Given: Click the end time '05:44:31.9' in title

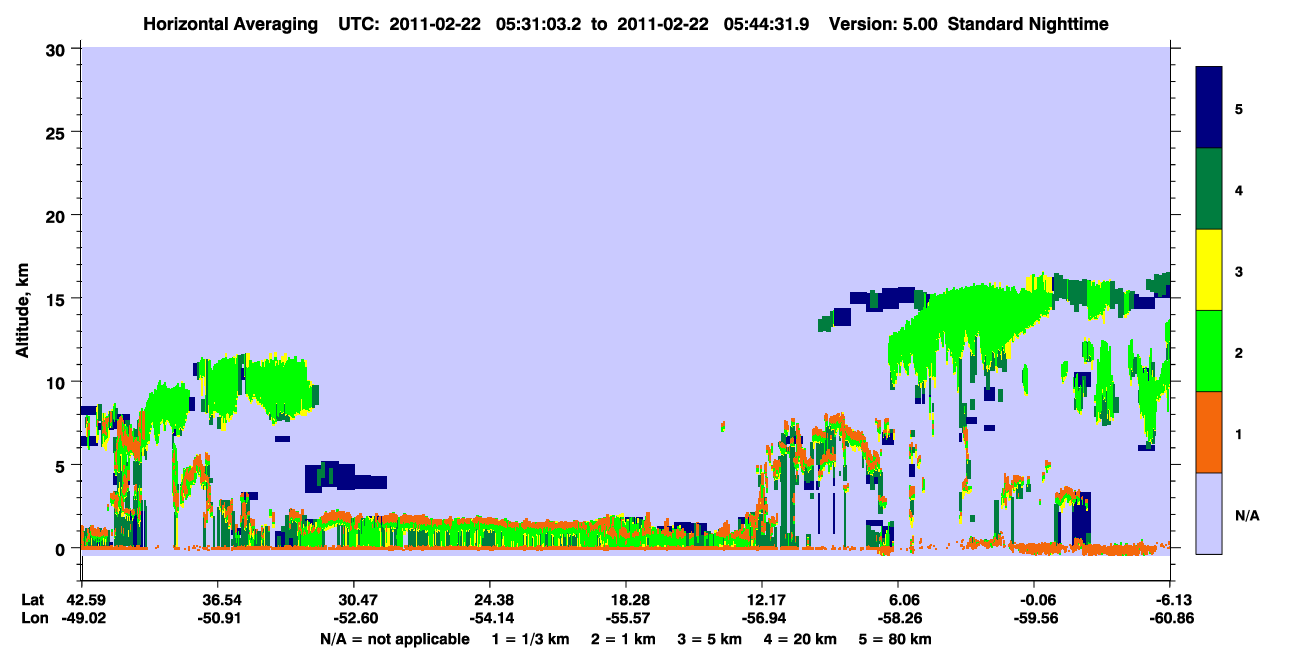Looking at the screenshot, I should (x=765, y=23).
